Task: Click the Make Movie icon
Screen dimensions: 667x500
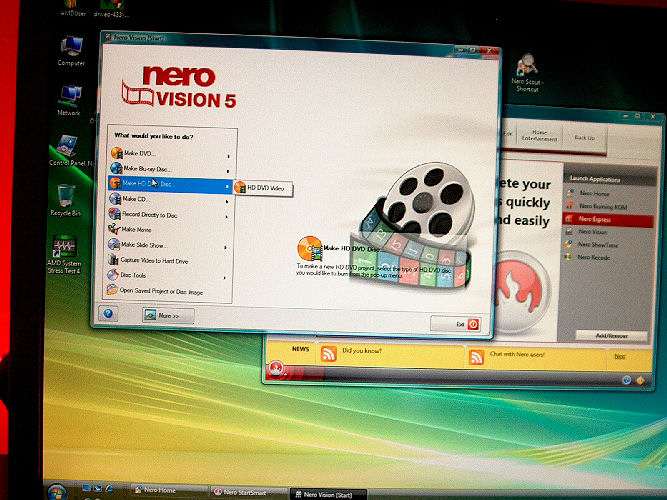Action: [114, 229]
